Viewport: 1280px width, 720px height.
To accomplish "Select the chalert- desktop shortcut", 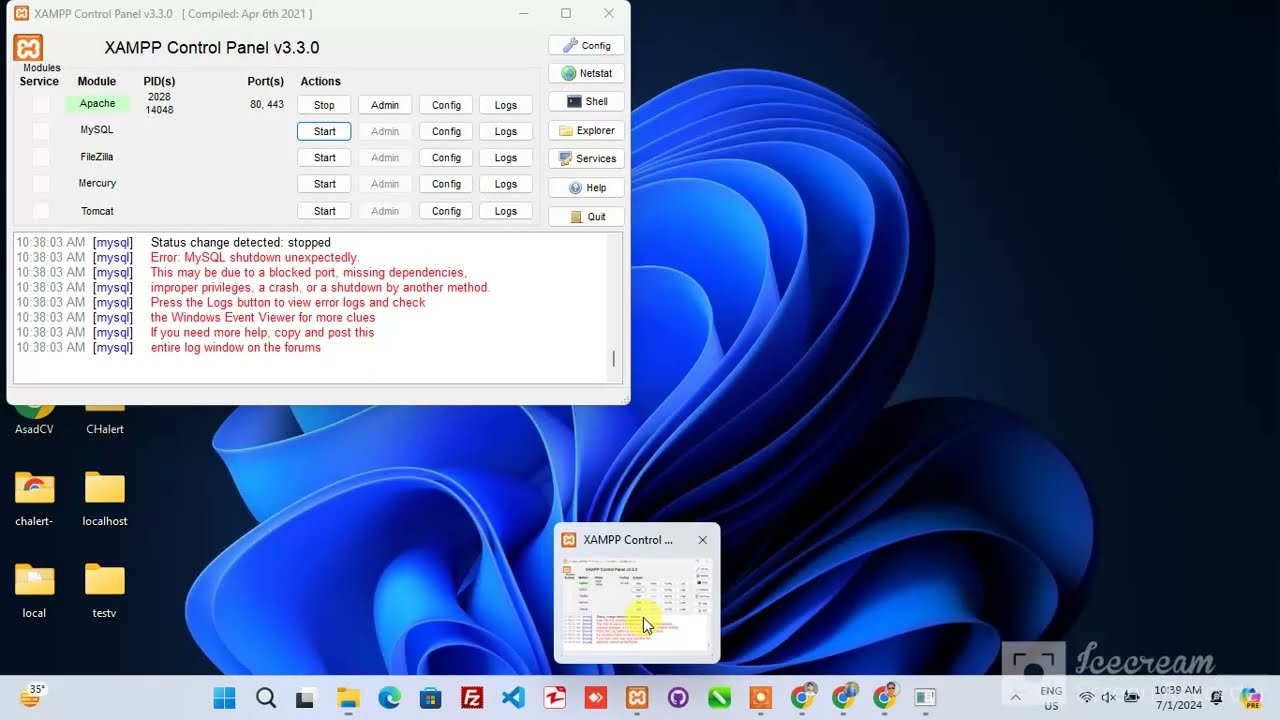I will coord(34,498).
